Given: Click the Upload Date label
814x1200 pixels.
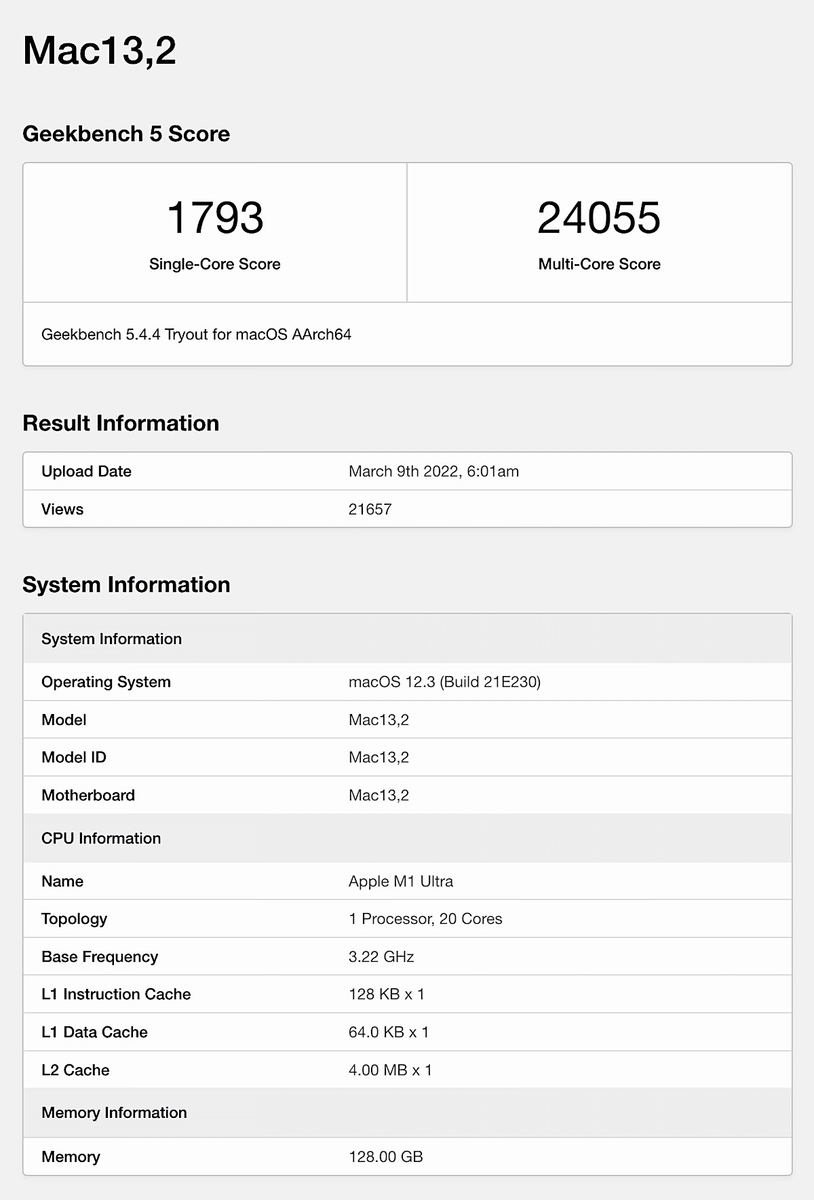Looking at the screenshot, I should tap(86, 471).
